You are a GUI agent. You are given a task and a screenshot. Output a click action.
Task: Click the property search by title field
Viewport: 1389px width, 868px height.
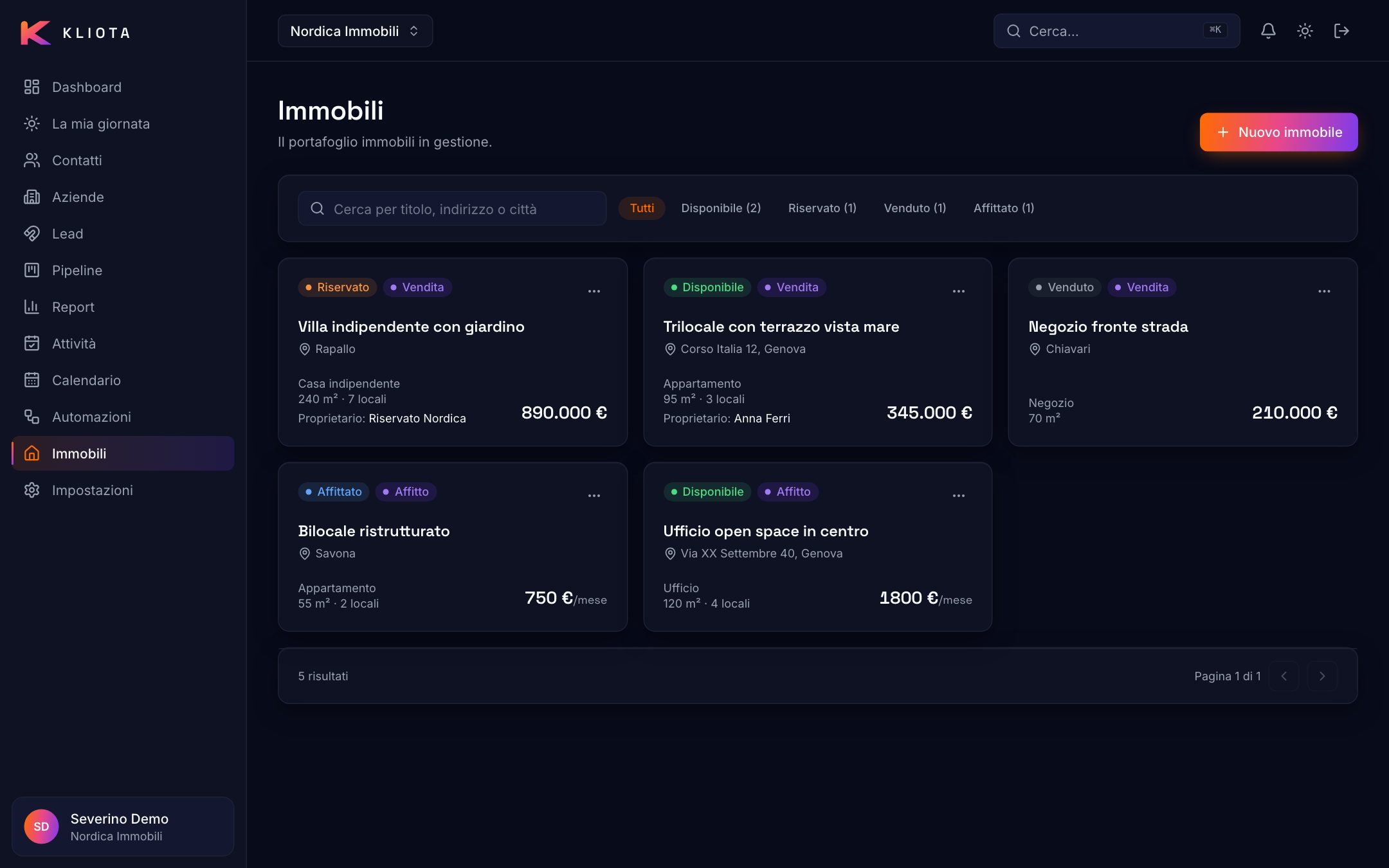[x=452, y=208]
